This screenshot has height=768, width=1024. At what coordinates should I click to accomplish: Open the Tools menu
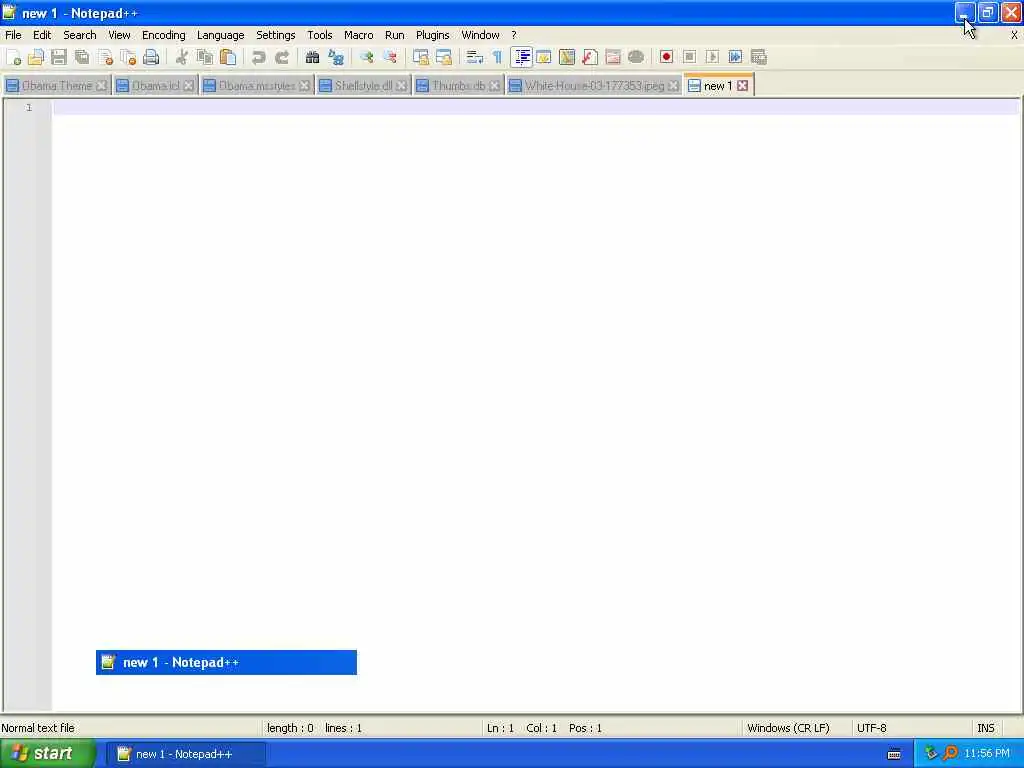click(320, 35)
